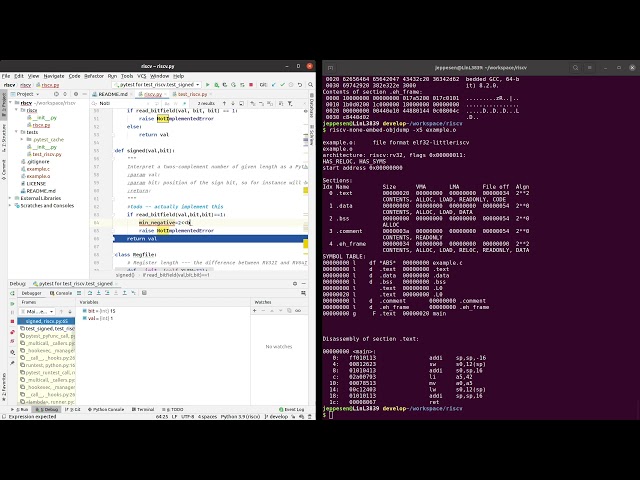Viewport: 640px width, 480px height.
Task: Click previous occurrence up arrow in find bar
Action: point(224,104)
